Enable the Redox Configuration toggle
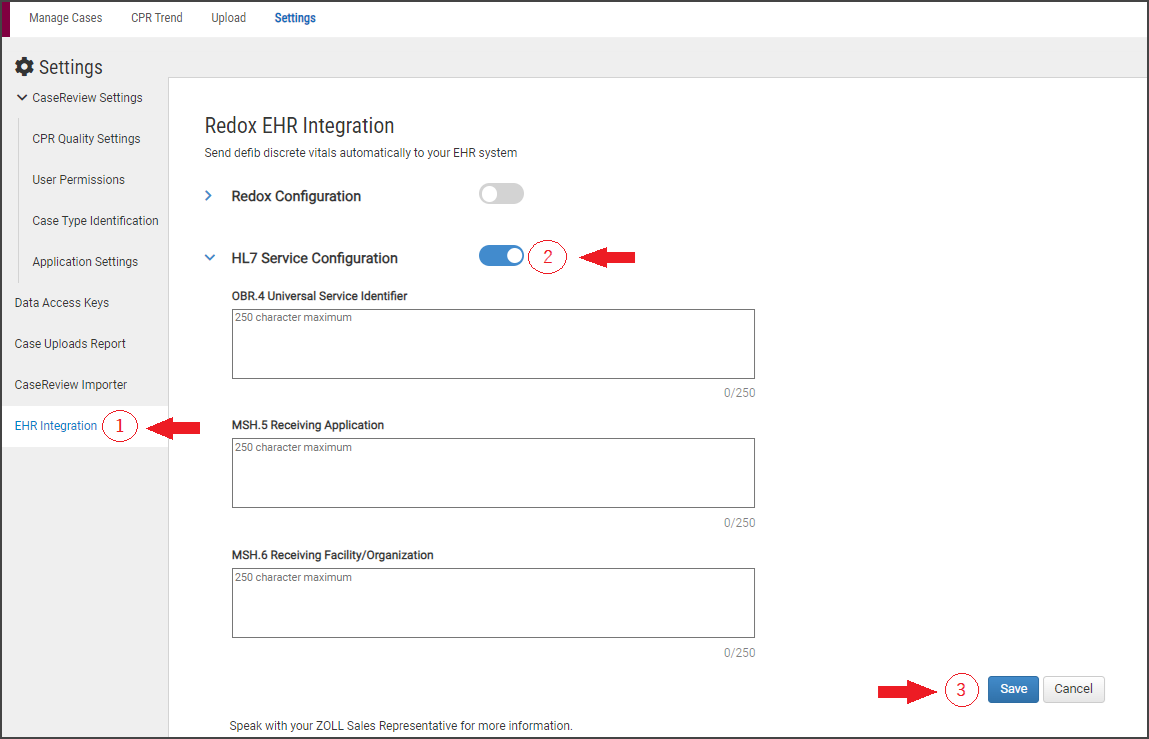Viewport: 1149px width, 739px height. [501, 194]
